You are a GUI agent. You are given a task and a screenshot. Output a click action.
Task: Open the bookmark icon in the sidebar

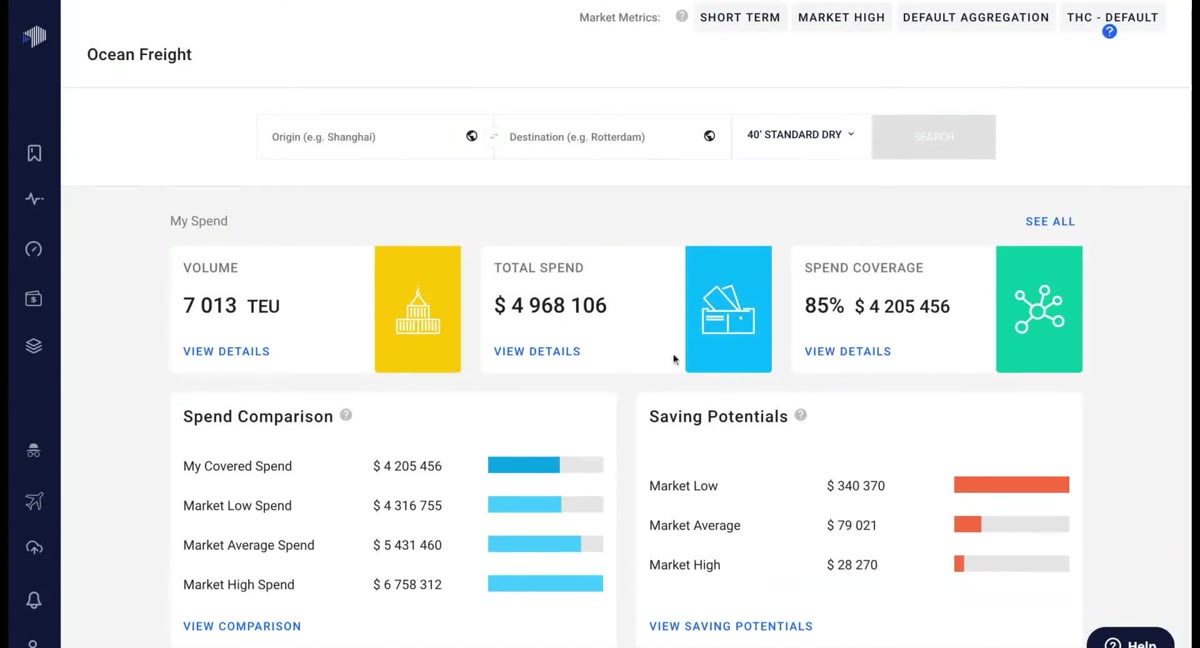[x=34, y=153]
